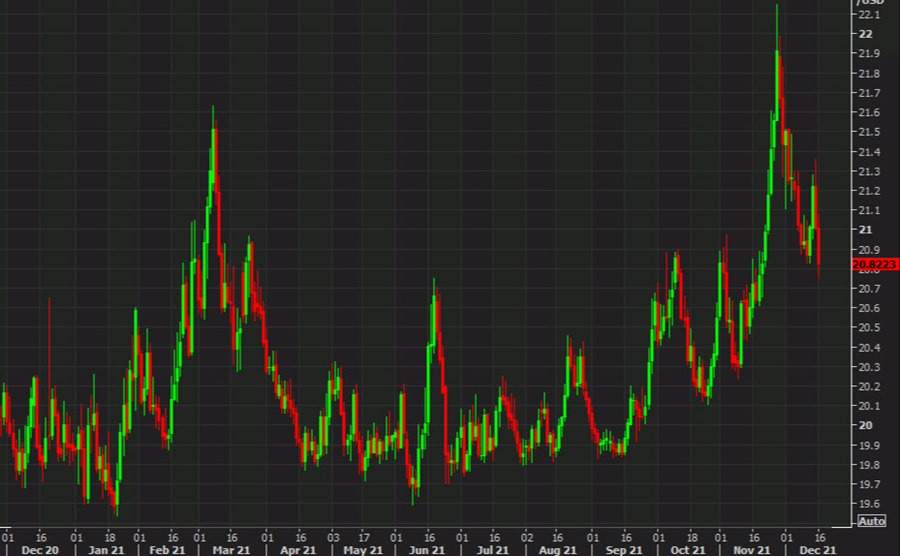900x556 pixels.
Task: Click the 19.7 price axis label
Action: point(869,484)
